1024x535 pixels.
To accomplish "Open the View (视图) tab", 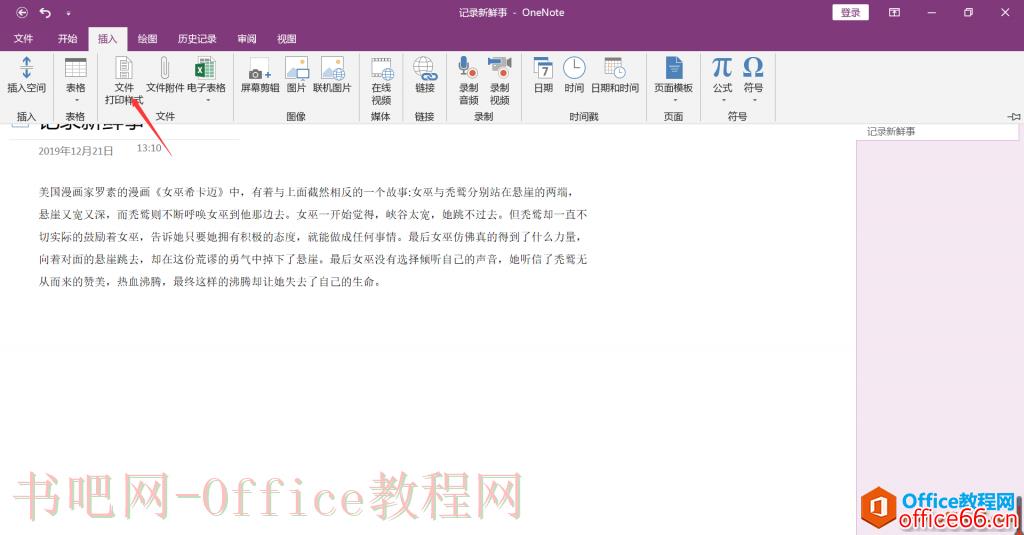I will coord(286,39).
